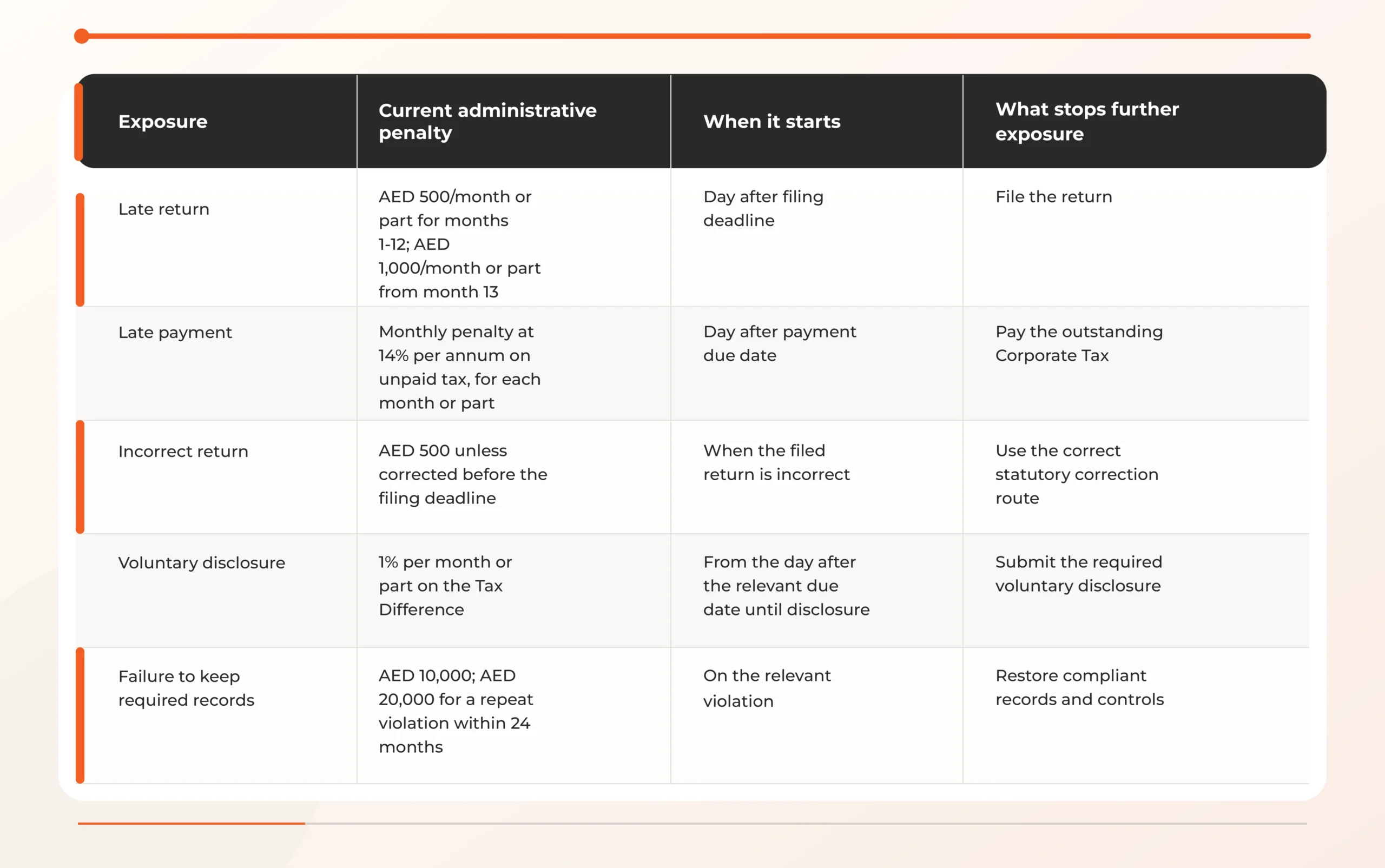Click the orange progress bar at bottom
This screenshot has height=868, width=1385.
[x=191, y=823]
